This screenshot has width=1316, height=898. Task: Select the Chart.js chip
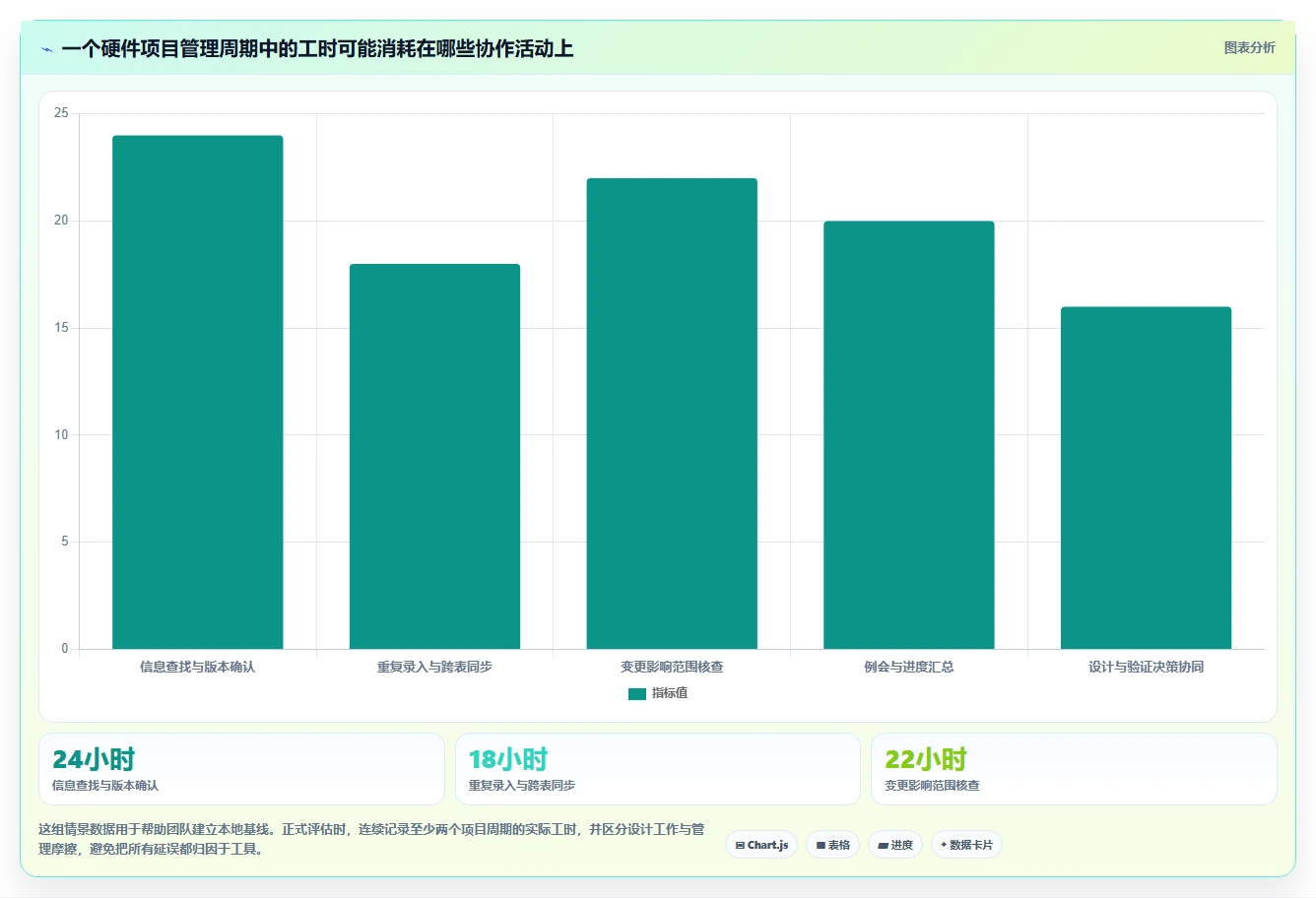point(761,845)
